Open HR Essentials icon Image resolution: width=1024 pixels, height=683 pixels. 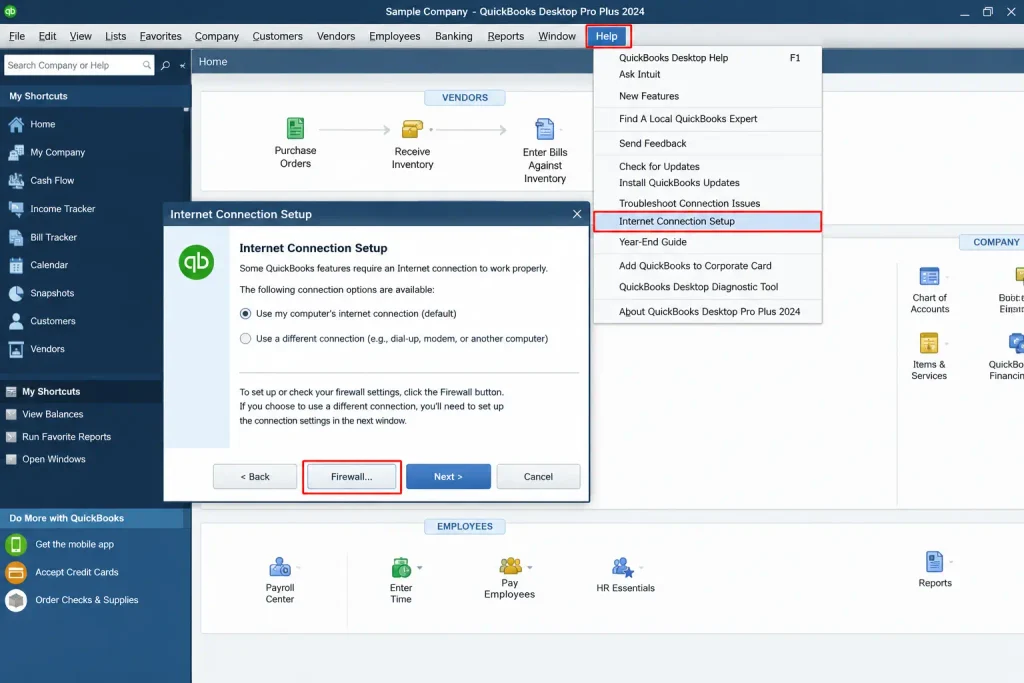[x=623, y=567]
